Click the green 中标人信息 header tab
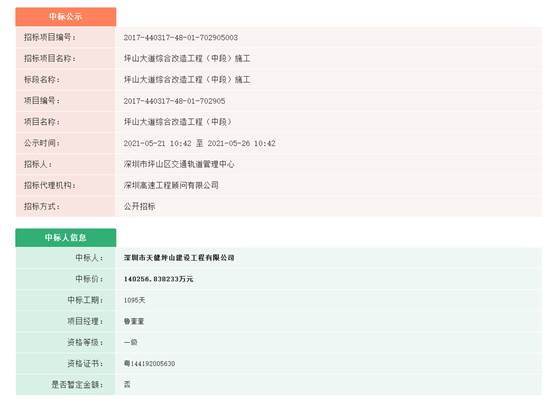Viewport: 554px width, 403px height. pyautogui.click(x=66, y=237)
